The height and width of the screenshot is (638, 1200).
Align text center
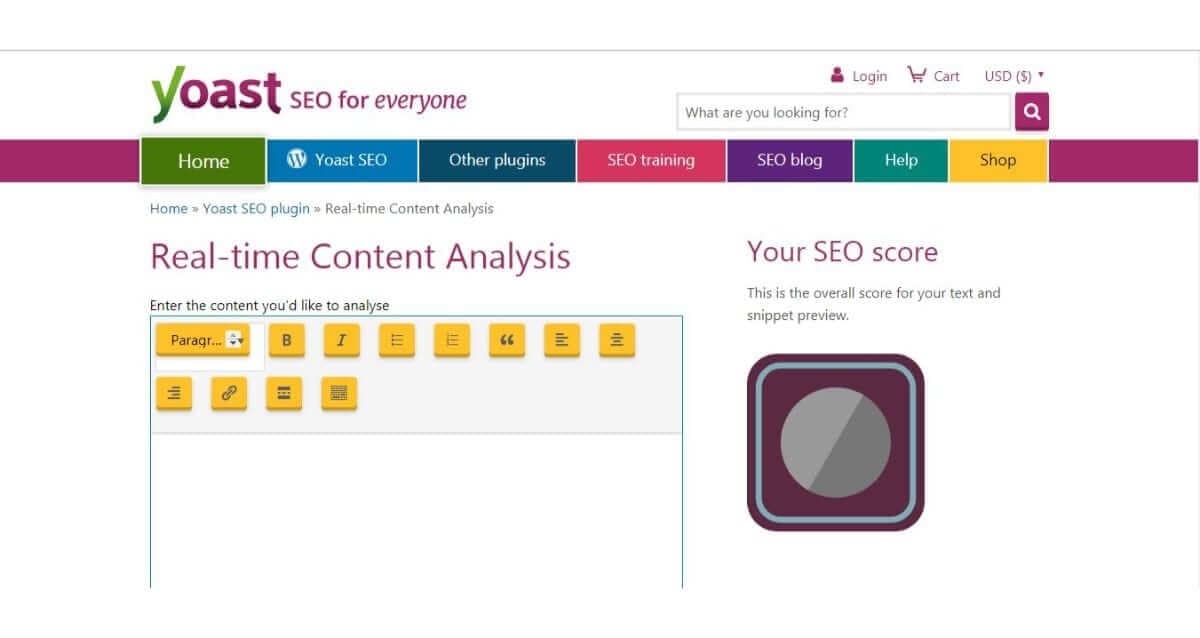pos(616,340)
